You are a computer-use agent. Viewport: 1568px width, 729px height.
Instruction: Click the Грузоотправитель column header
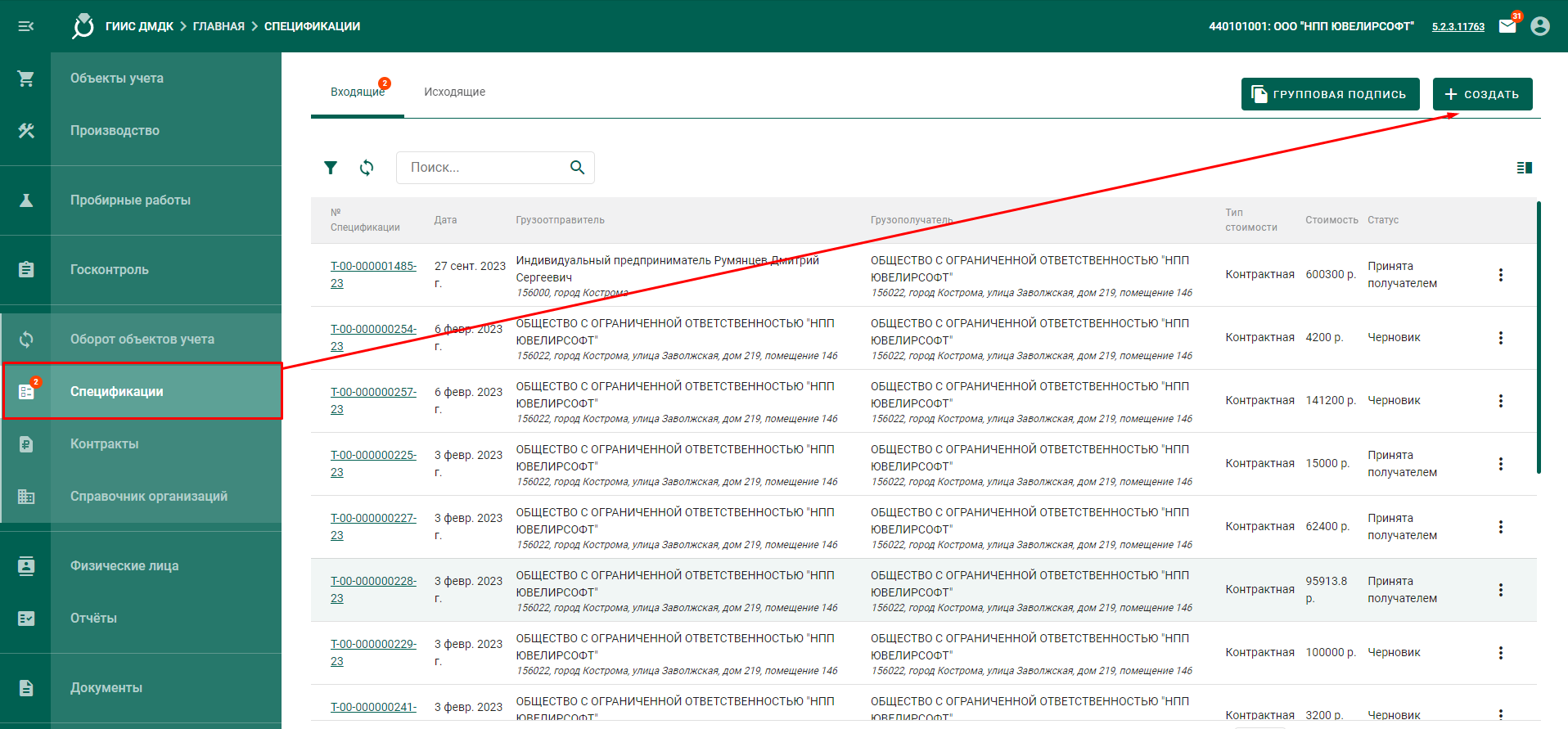pyautogui.click(x=560, y=220)
